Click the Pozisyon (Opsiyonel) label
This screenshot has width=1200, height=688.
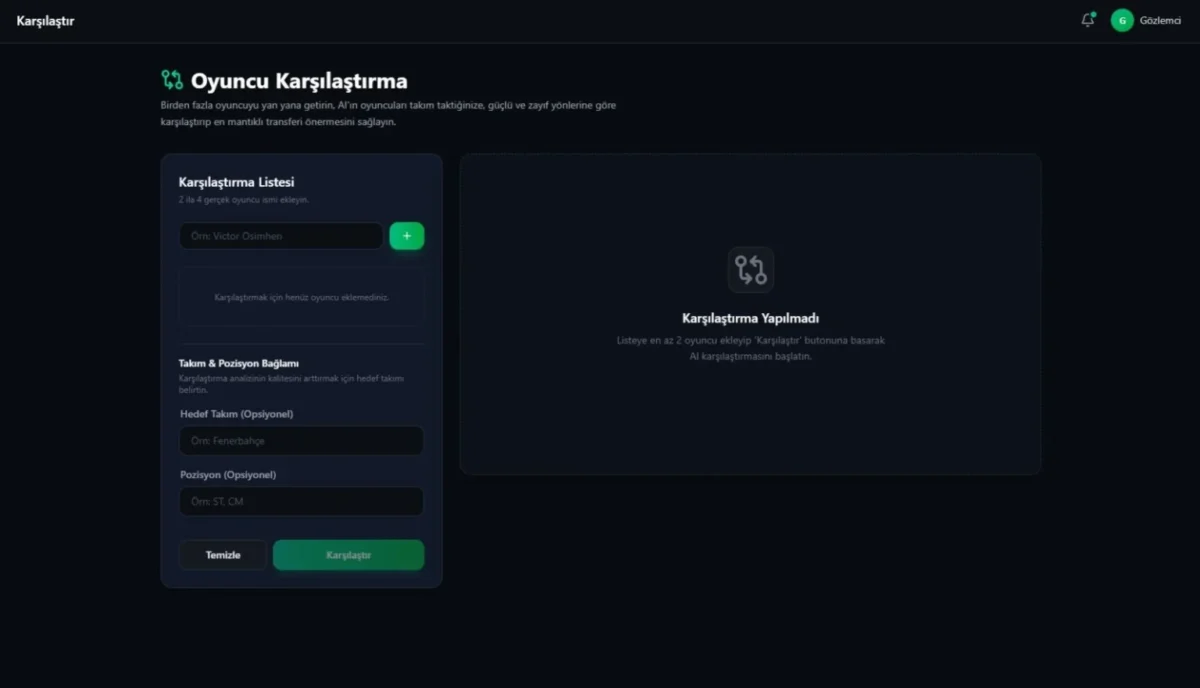[x=228, y=475]
